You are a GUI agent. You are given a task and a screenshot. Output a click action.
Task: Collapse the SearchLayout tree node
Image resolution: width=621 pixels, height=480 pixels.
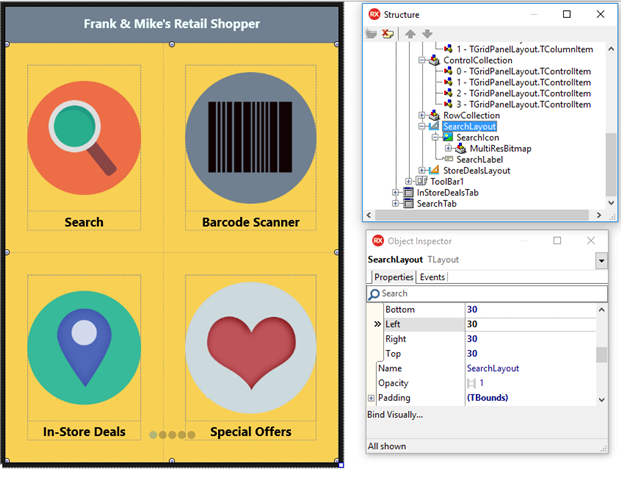(x=422, y=126)
